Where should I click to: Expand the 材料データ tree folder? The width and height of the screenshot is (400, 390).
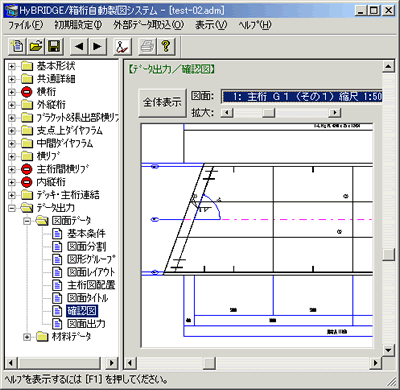coord(27,337)
